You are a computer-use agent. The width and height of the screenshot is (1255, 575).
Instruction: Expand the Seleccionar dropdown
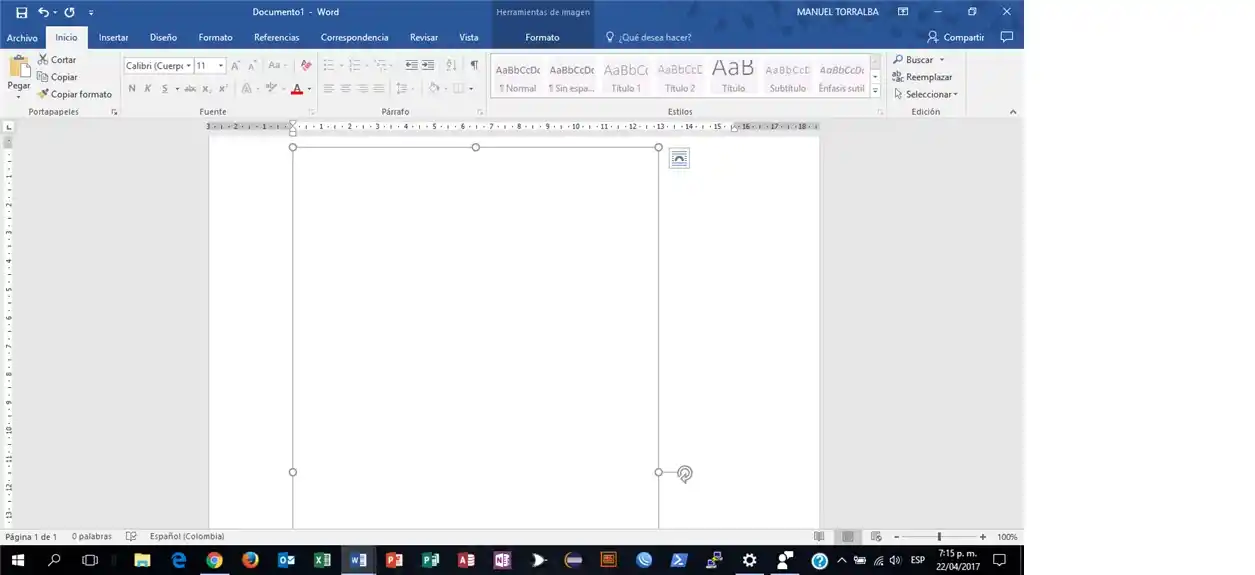(x=930, y=94)
